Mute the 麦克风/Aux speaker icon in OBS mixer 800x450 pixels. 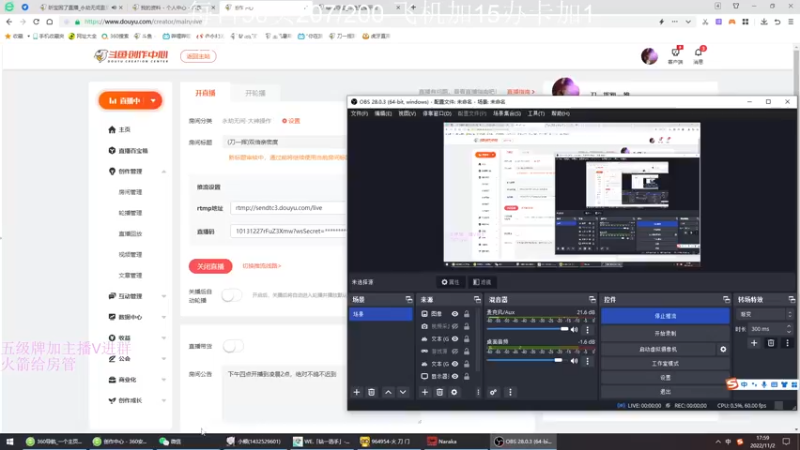574,330
